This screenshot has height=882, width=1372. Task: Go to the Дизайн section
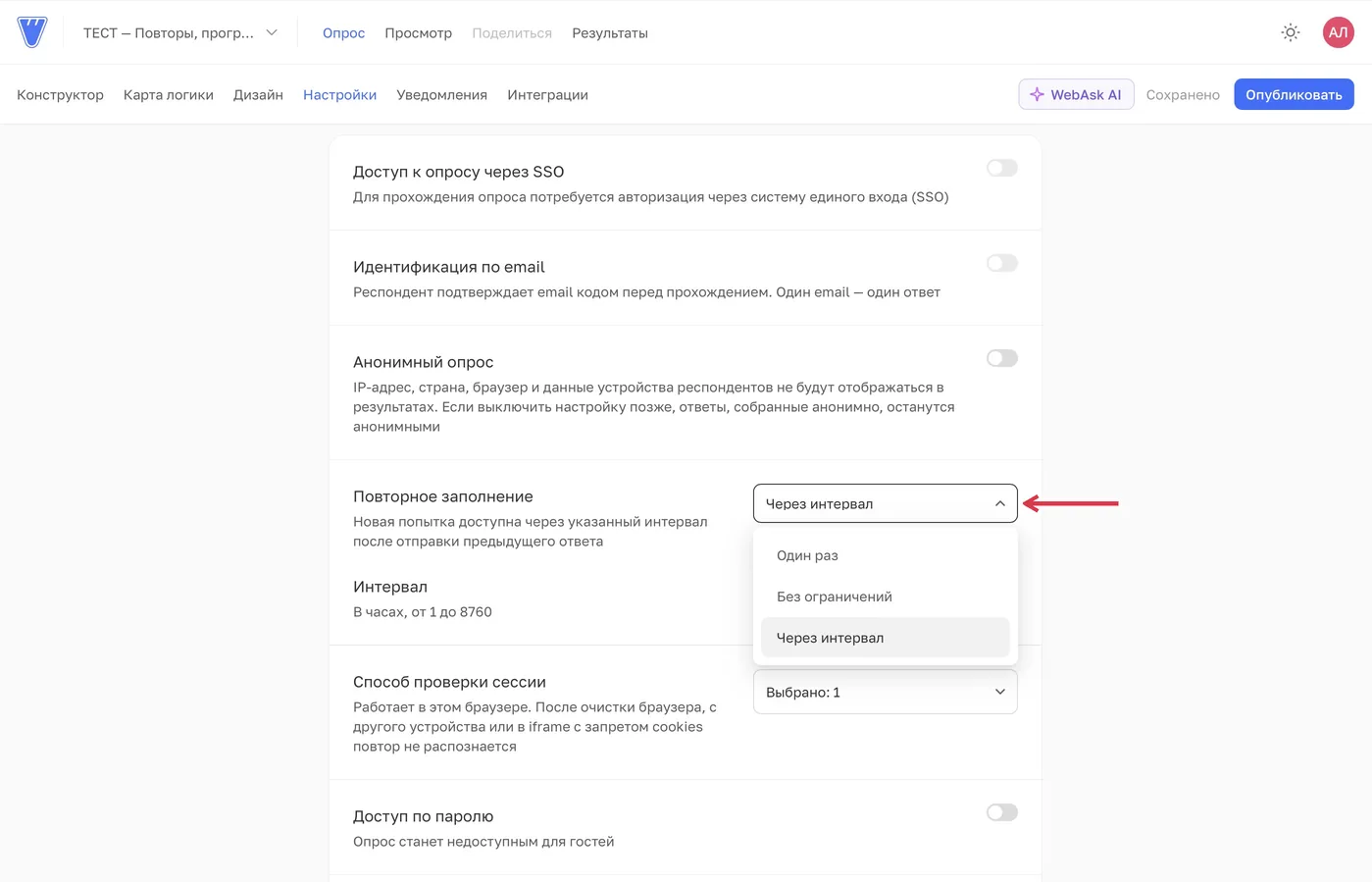click(258, 95)
